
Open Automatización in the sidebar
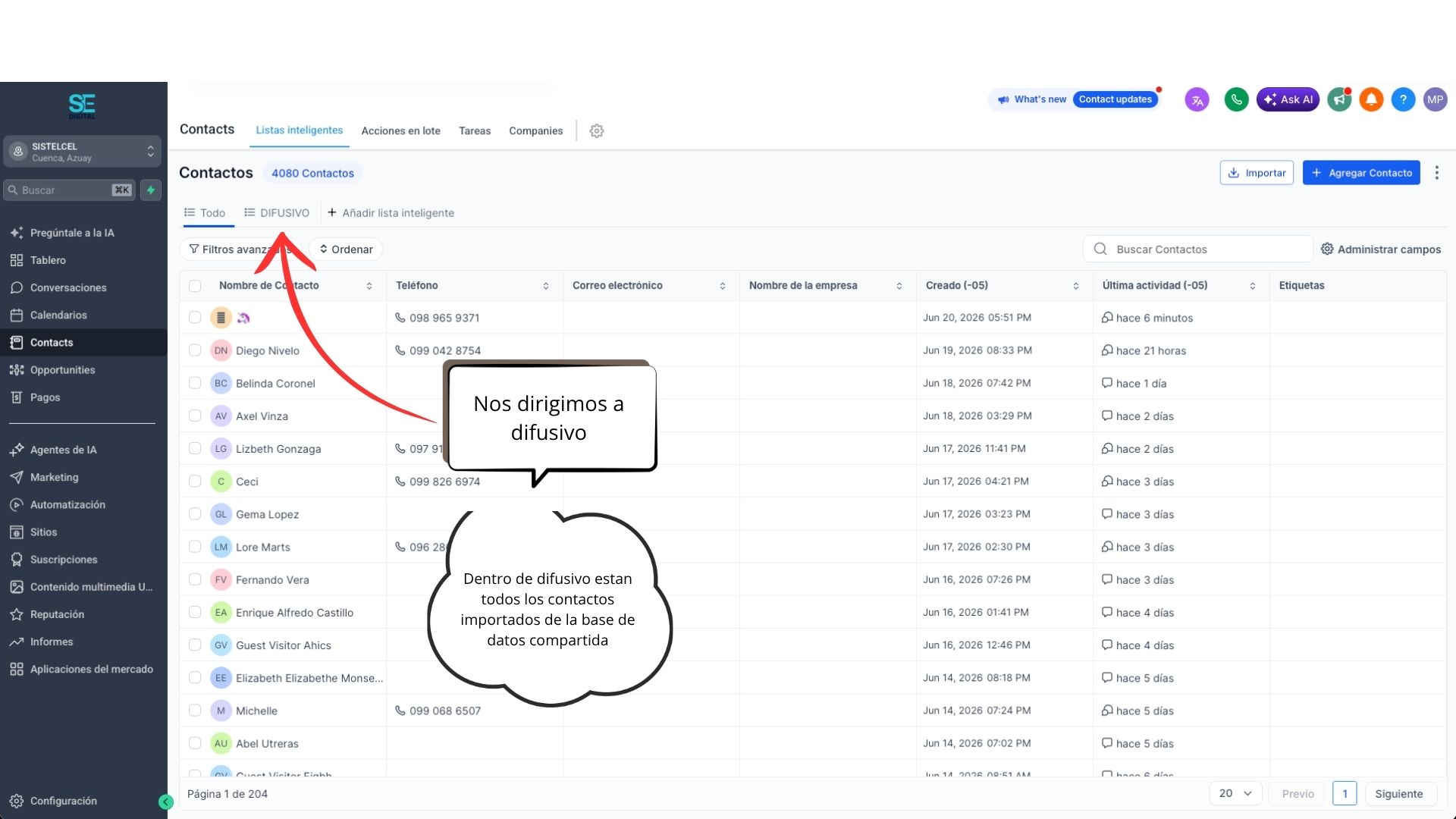(67, 505)
